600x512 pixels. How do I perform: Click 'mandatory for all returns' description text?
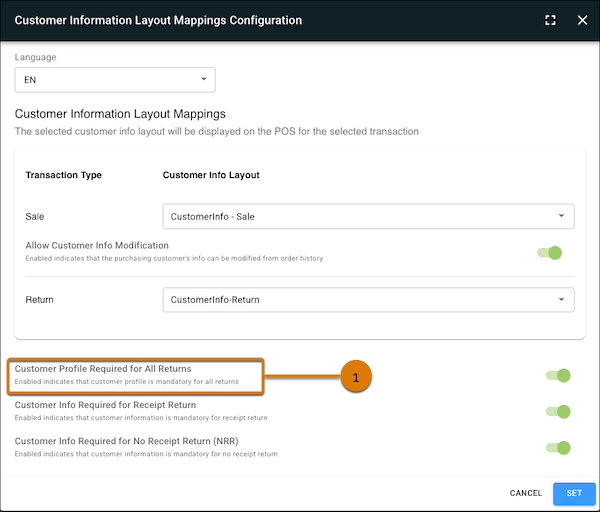pos(127,382)
